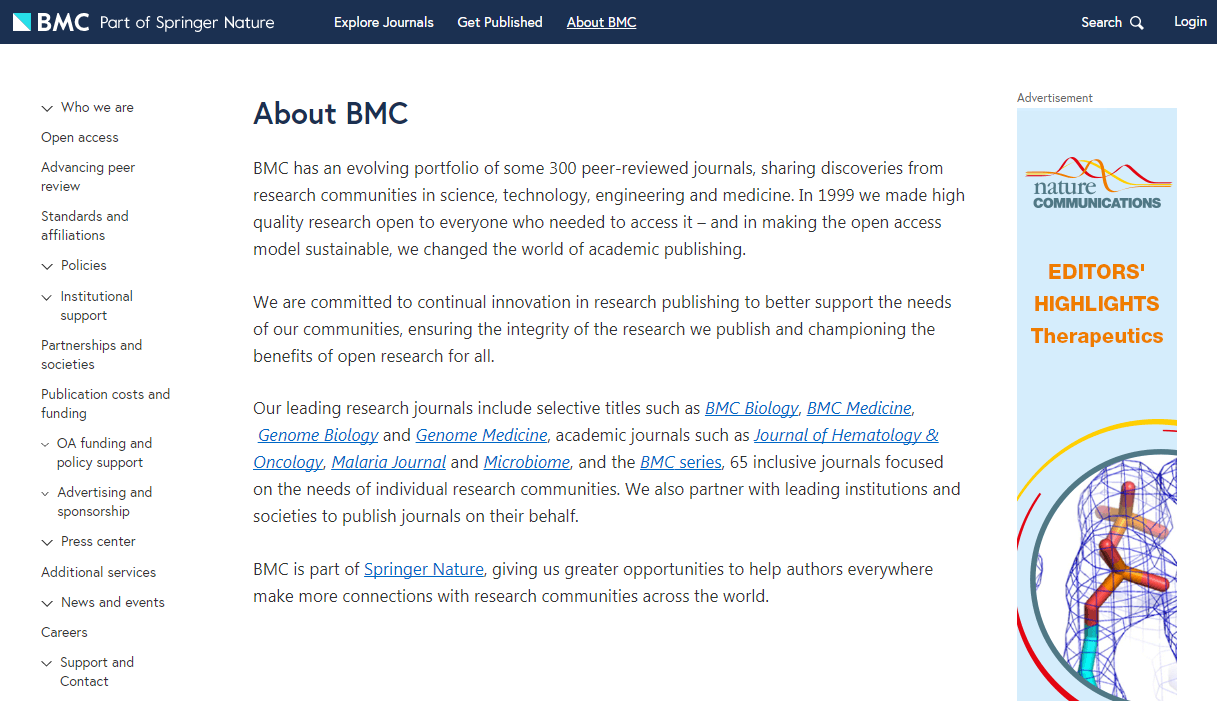Expand the Policies section chevron
1217x701 pixels.
(x=47, y=266)
